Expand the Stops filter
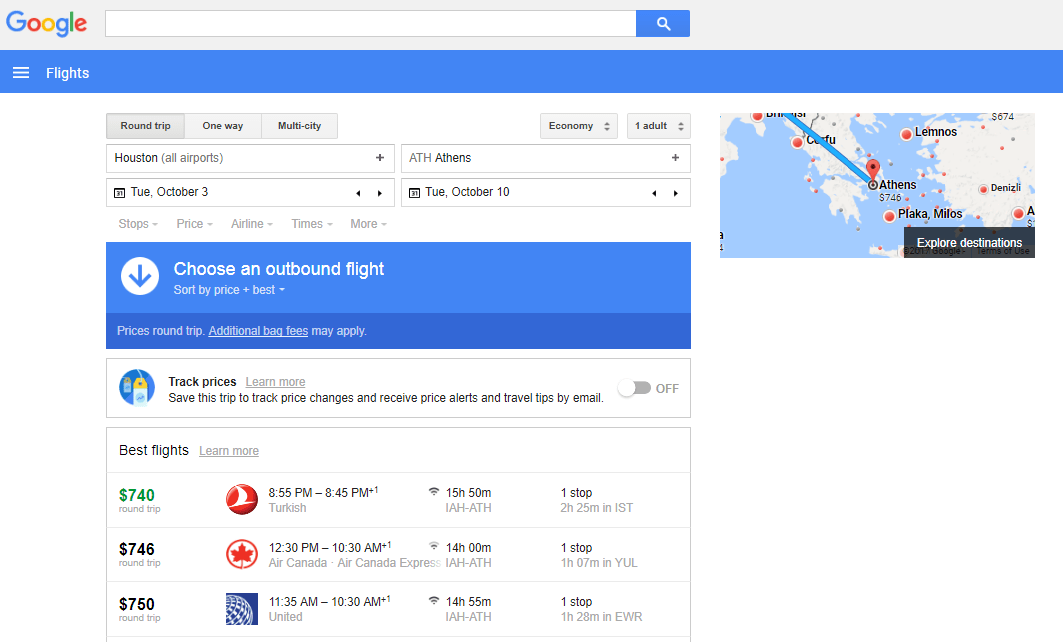Viewport: 1063px width, 642px height. pos(138,224)
